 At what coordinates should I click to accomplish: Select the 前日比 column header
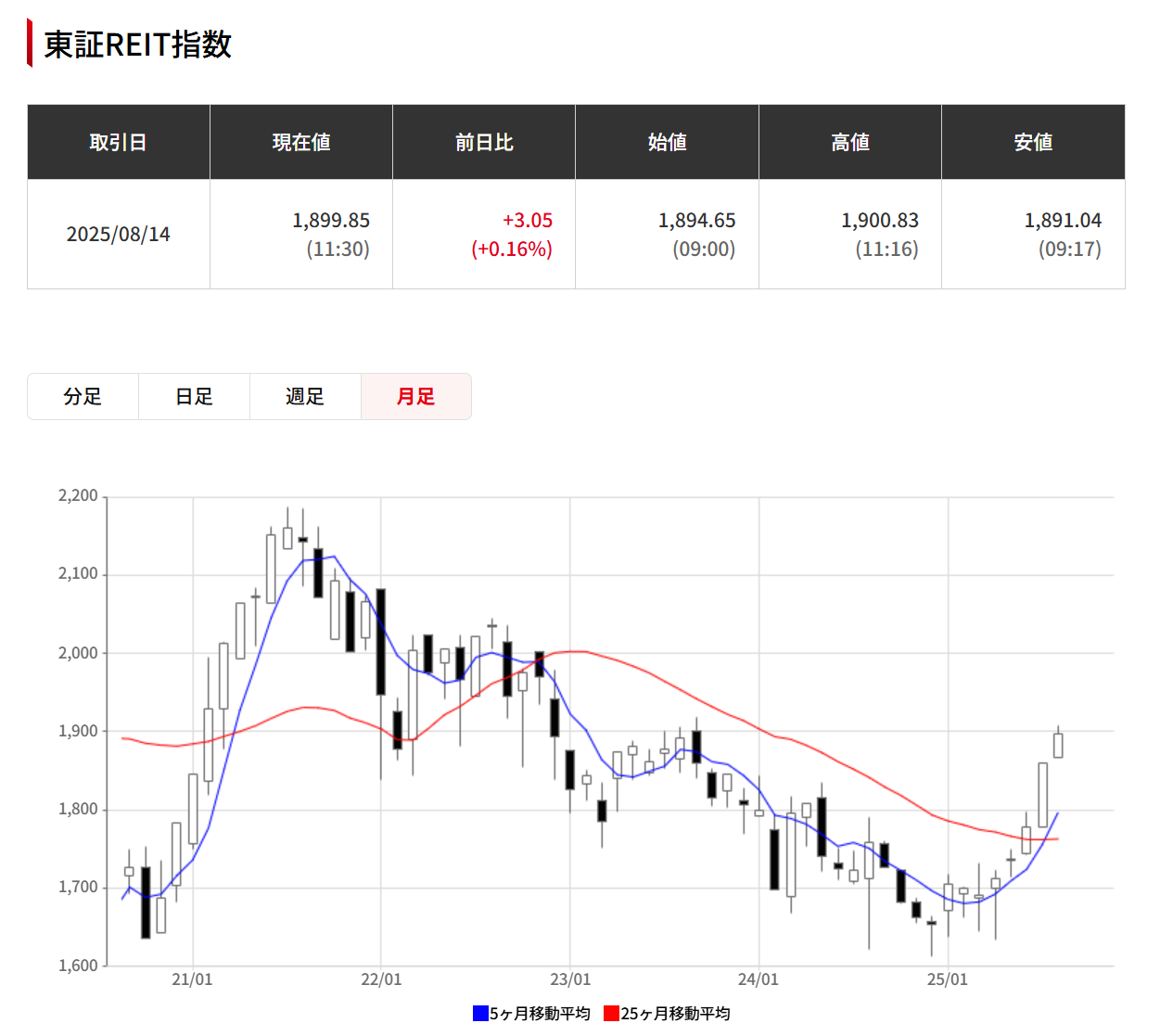(x=483, y=142)
